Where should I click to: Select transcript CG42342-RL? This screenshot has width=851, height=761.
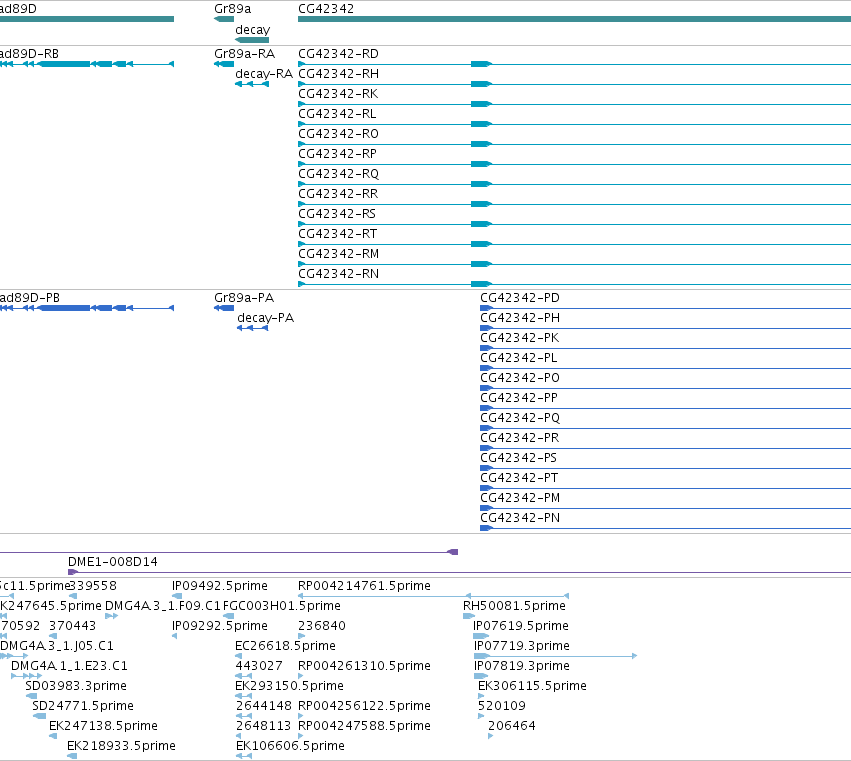coord(337,114)
